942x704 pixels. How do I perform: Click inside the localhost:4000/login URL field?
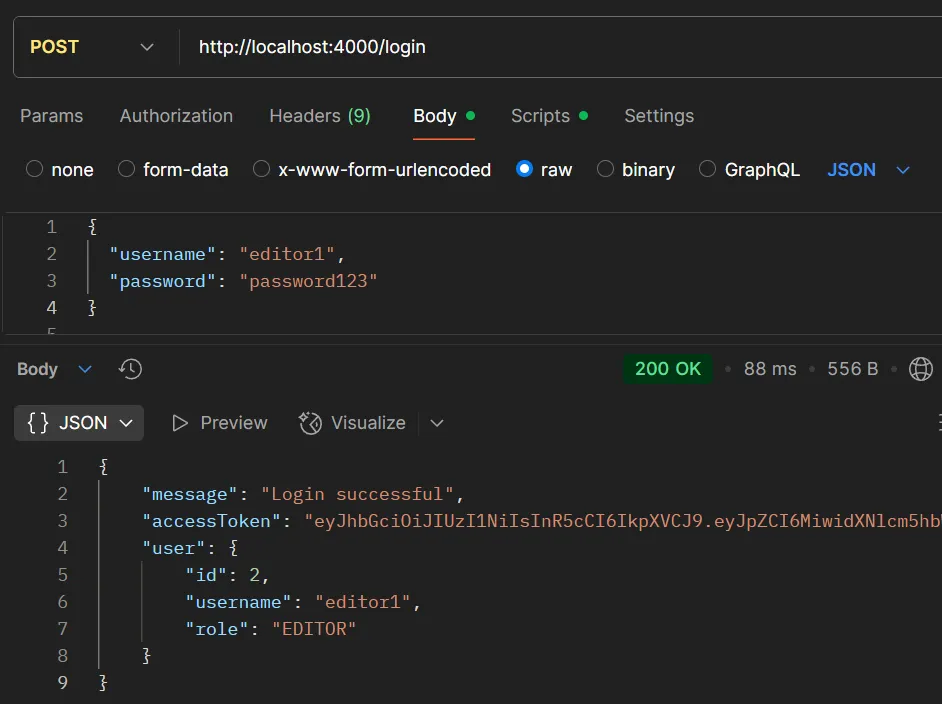tap(312, 46)
